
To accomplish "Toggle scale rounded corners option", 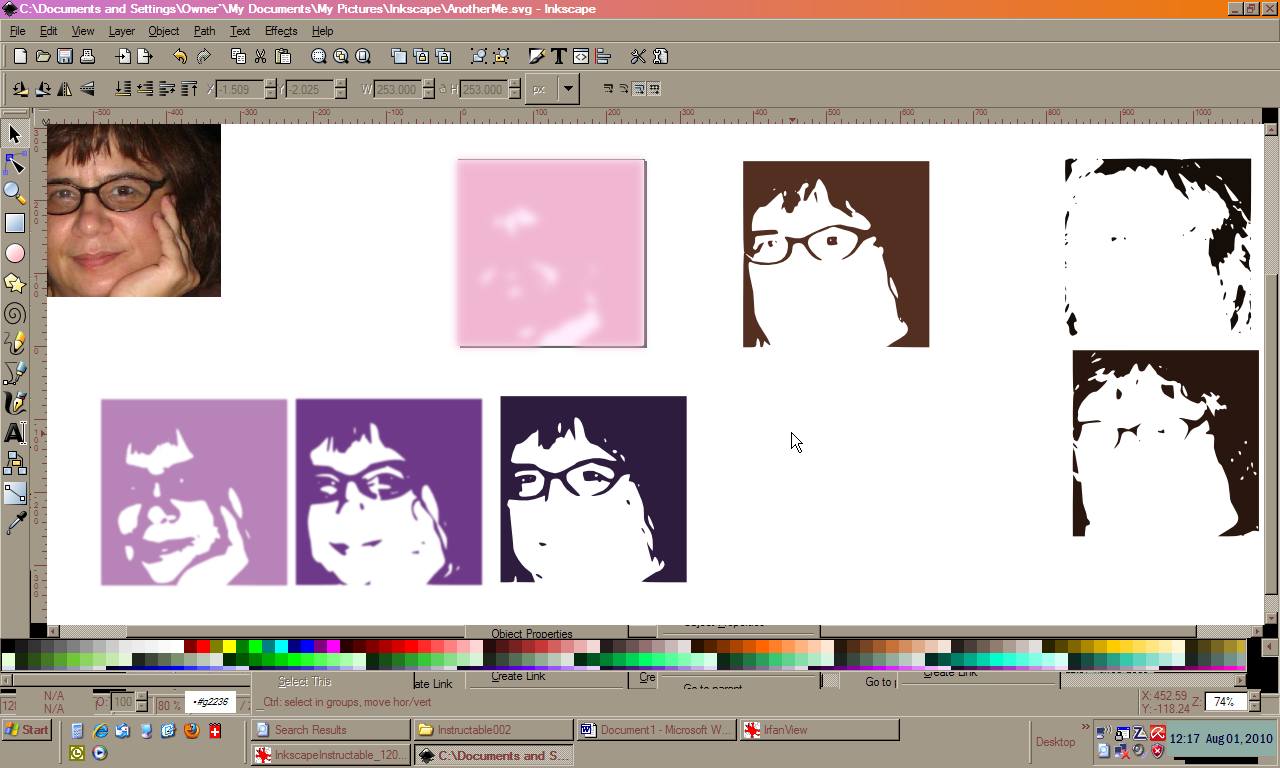I will [623, 89].
